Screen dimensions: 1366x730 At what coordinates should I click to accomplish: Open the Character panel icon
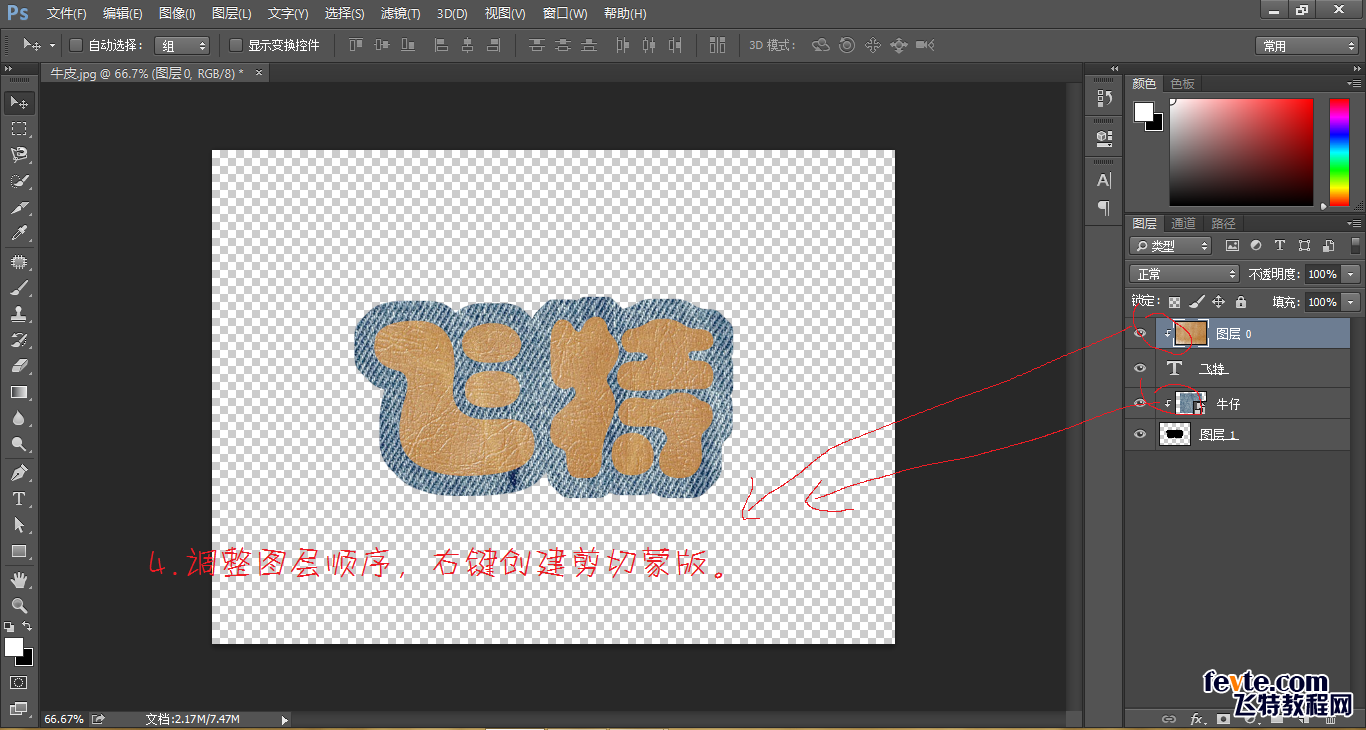pyautogui.click(x=1104, y=180)
